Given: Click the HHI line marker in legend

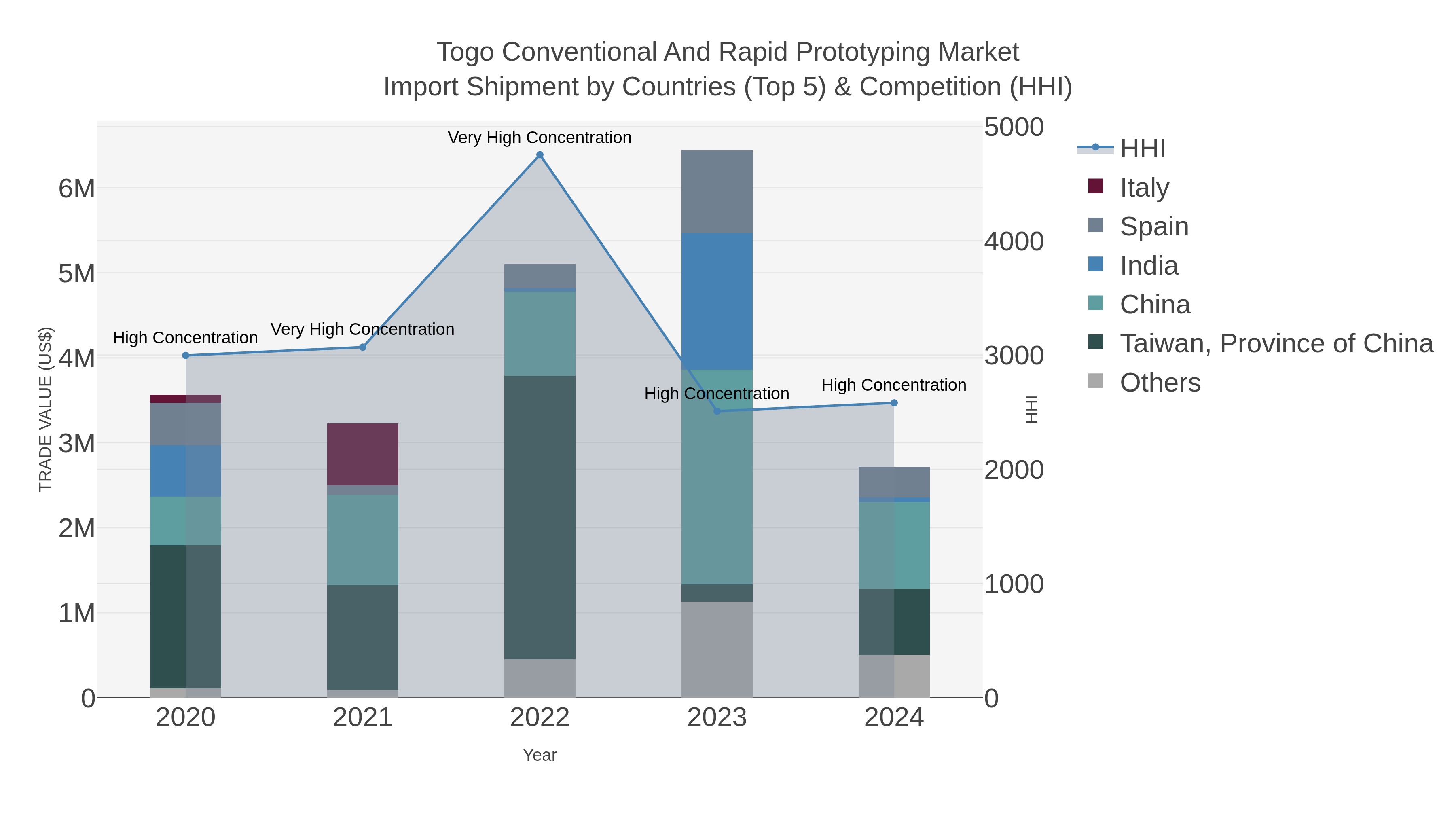Looking at the screenshot, I should pyautogui.click(x=1095, y=148).
